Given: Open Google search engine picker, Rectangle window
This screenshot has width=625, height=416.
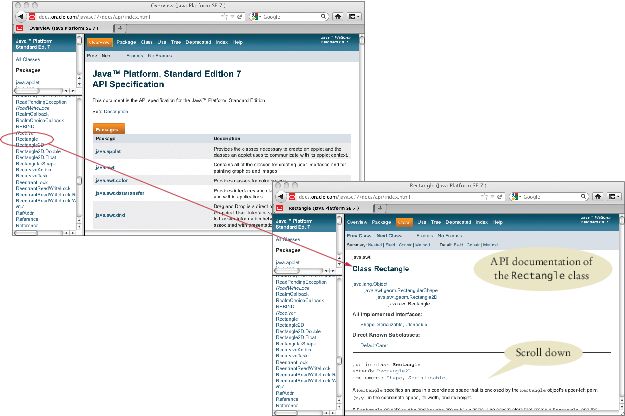Looking at the screenshot, I should (x=515, y=196).
